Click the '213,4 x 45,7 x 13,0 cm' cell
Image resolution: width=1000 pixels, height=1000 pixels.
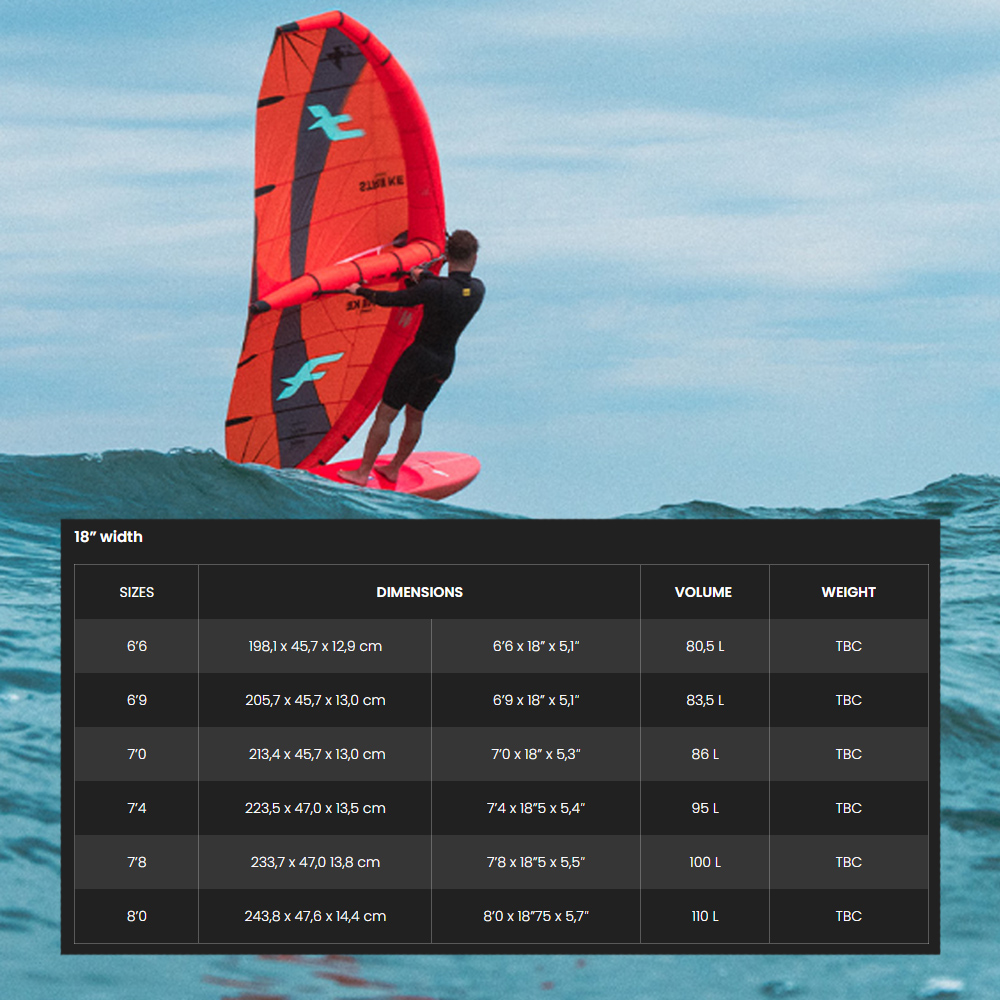click(x=315, y=754)
